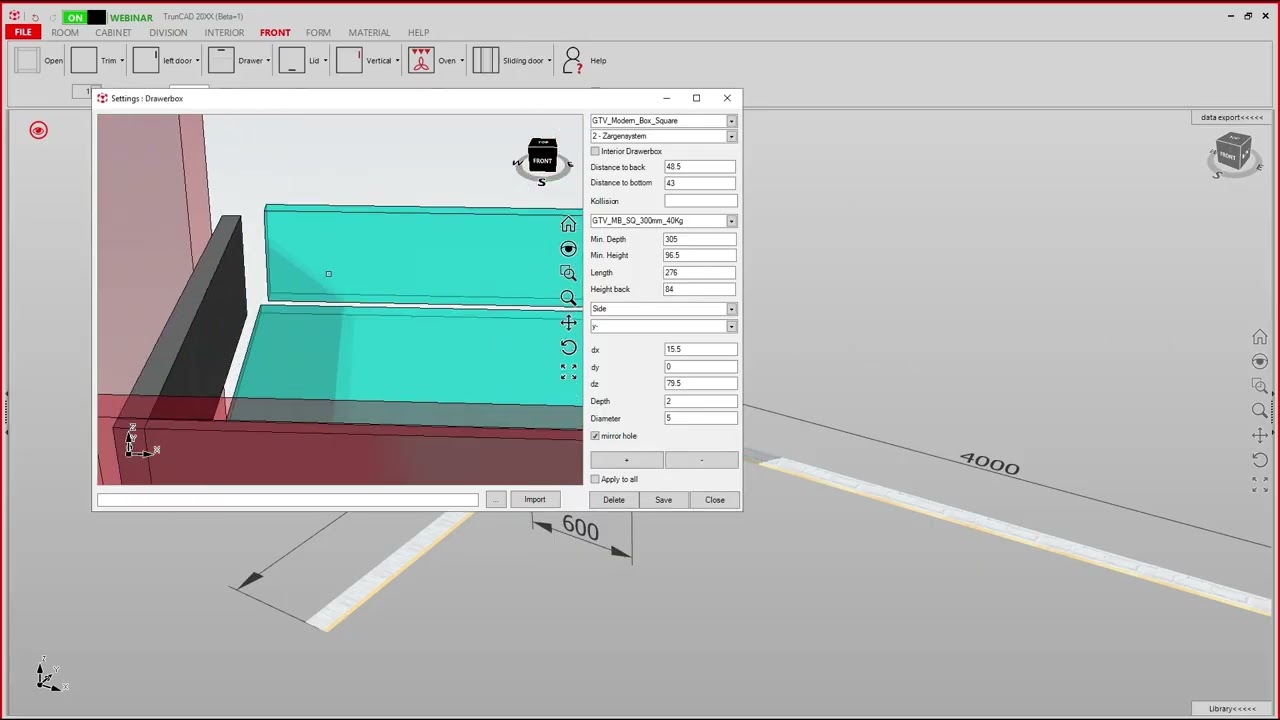The width and height of the screenshot is (1280, 720).
Task: Expand the left door dropdown arrow
Action: point(197,61)
